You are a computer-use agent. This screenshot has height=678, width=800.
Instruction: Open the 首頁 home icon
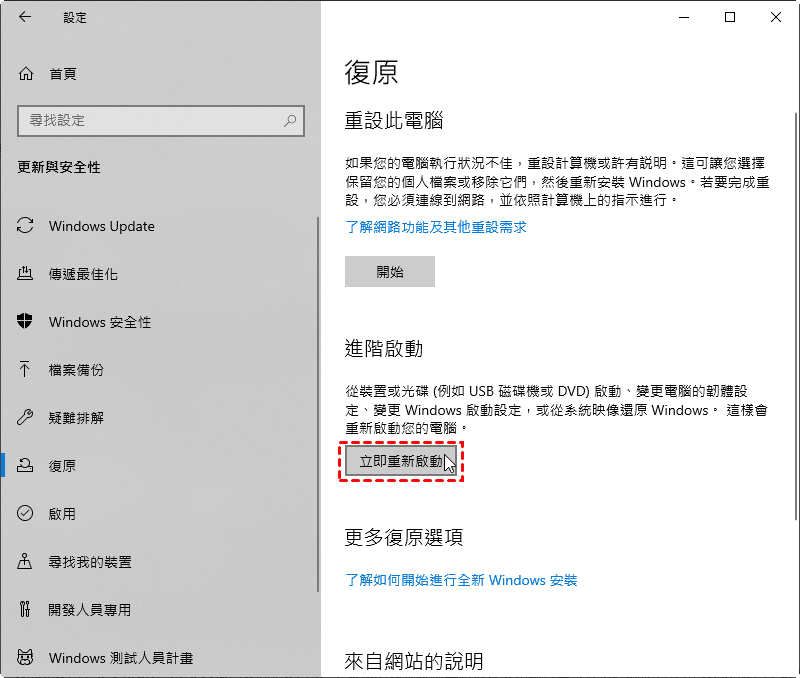(26, 74)
